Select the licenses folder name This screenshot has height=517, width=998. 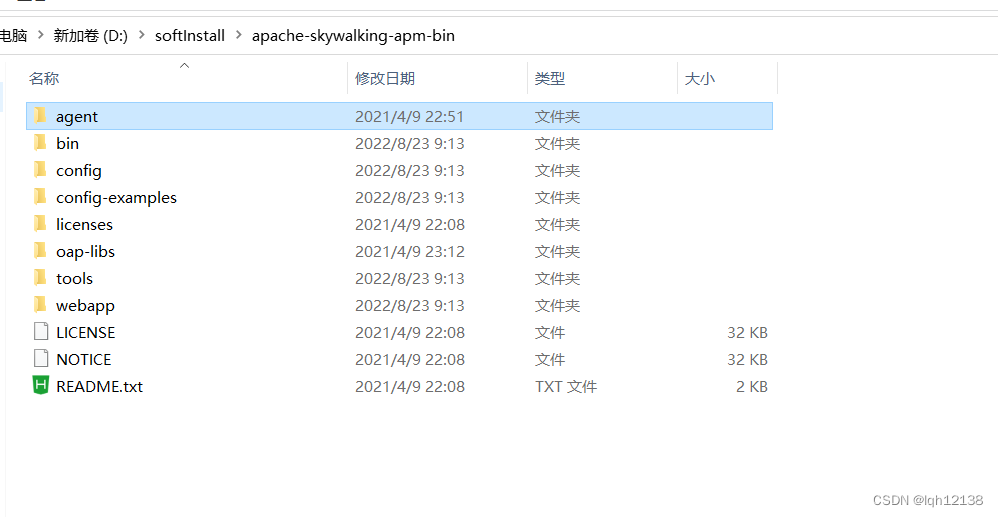tap(84, 225)
